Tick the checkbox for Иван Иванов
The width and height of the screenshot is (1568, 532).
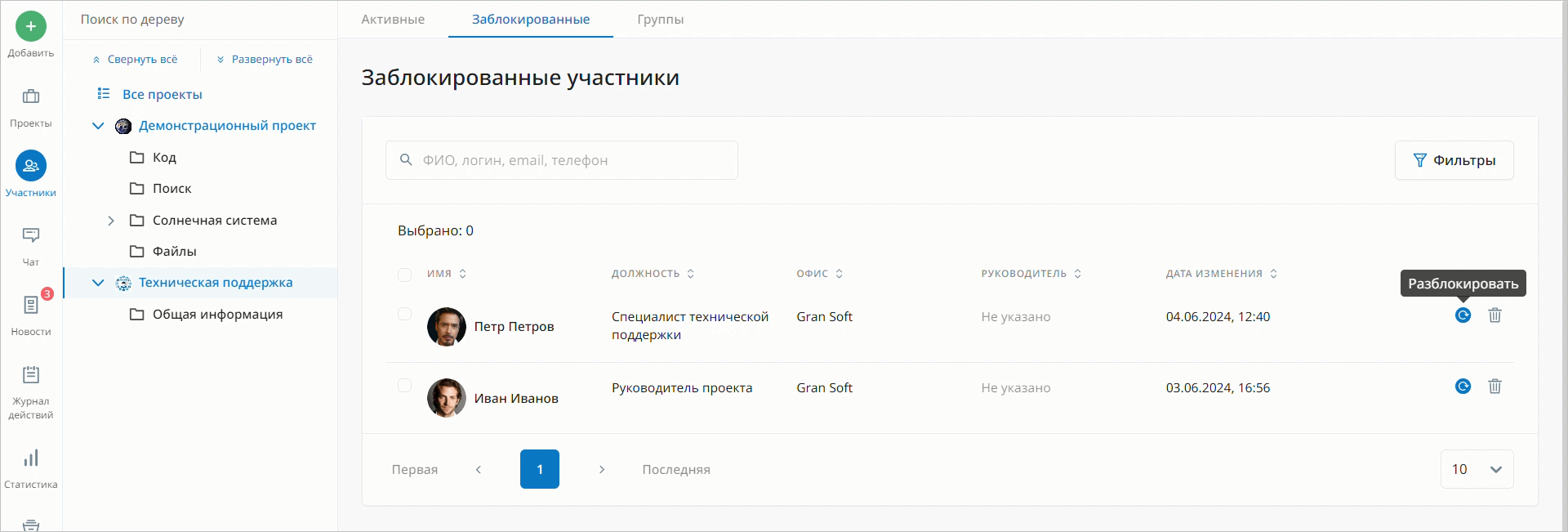(x=404, y=385)
